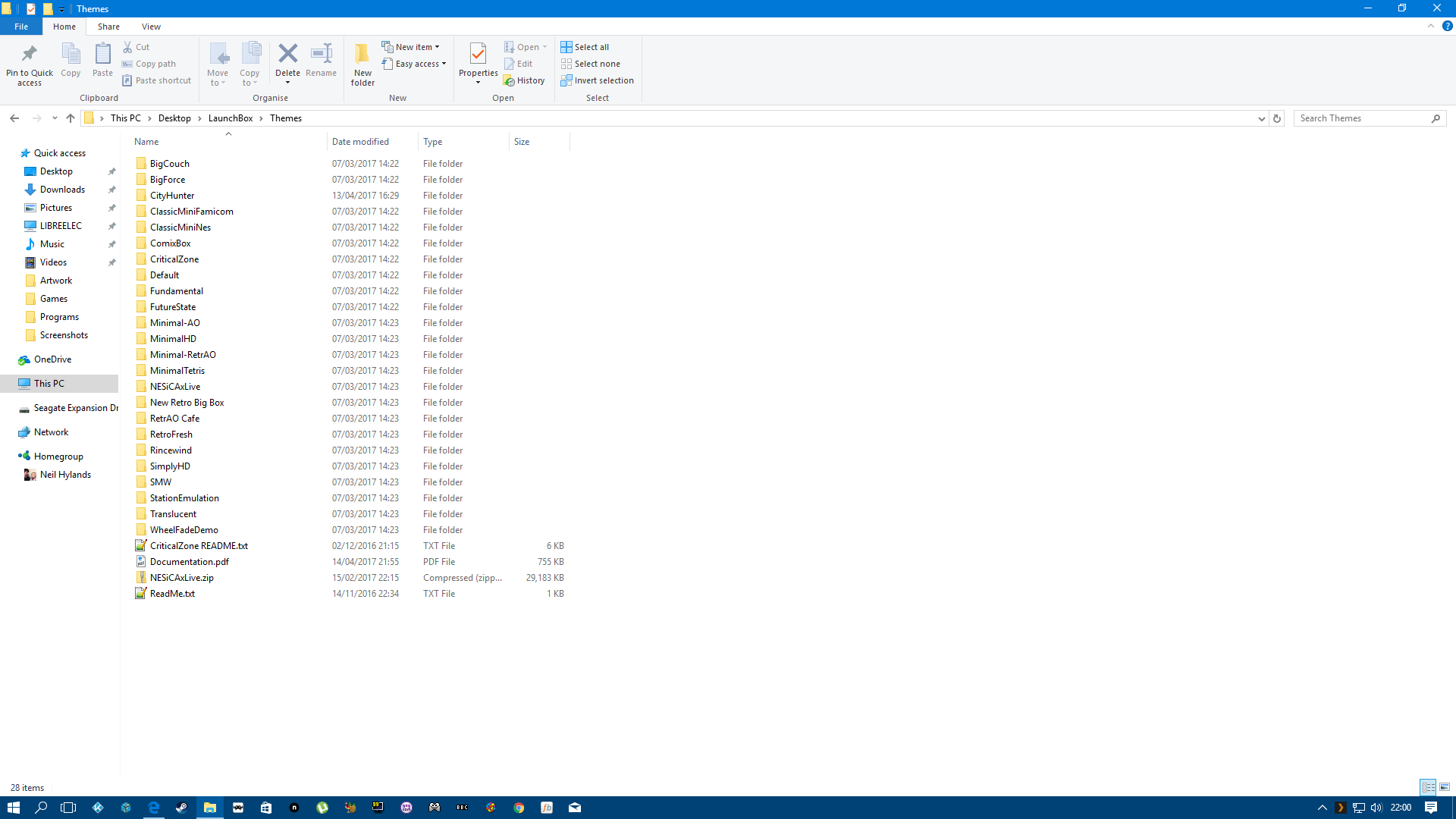Open the File menu

pyautogui.click(x=21, y=27)
